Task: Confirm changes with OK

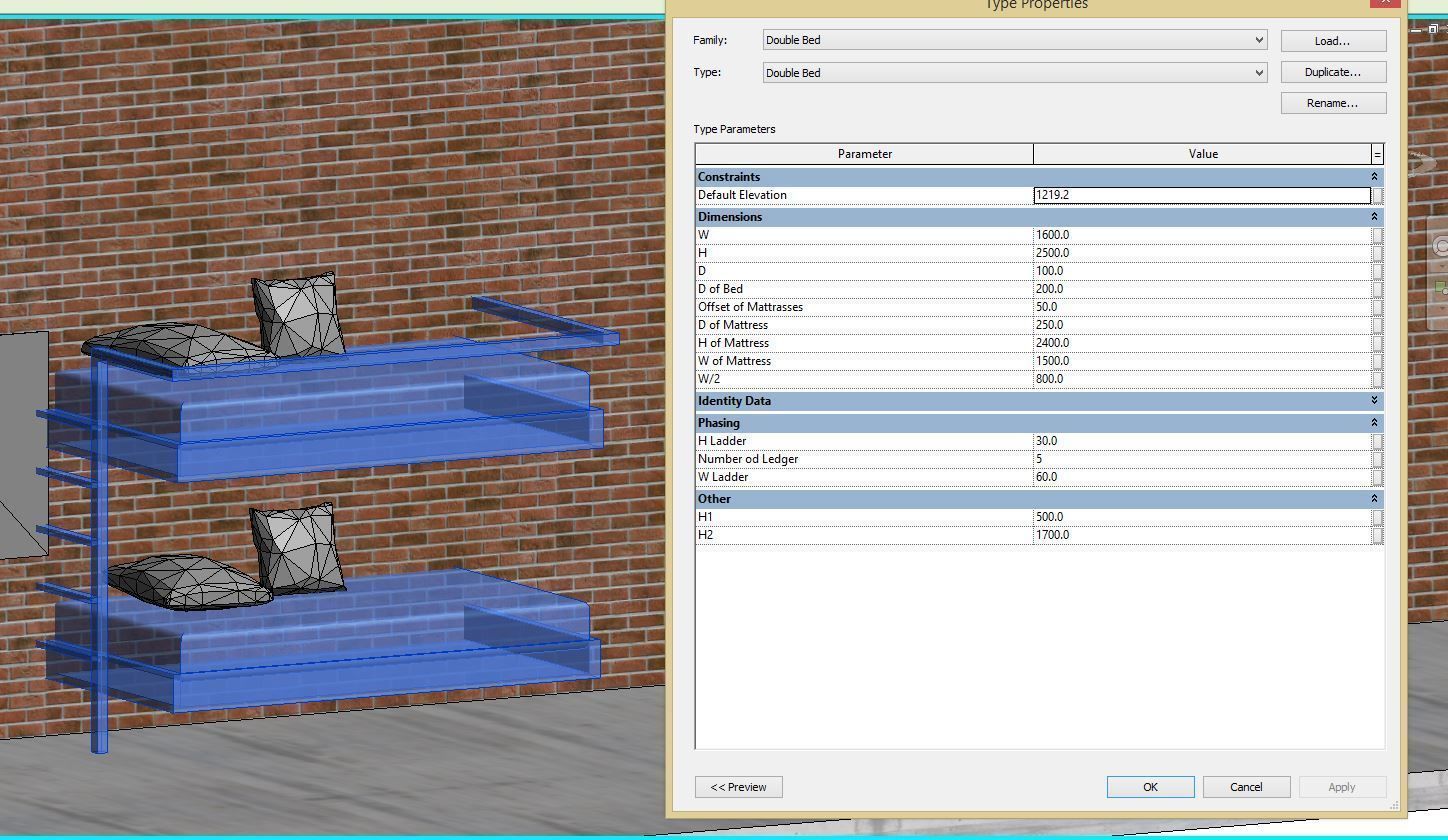Action: pos(1149,787)
